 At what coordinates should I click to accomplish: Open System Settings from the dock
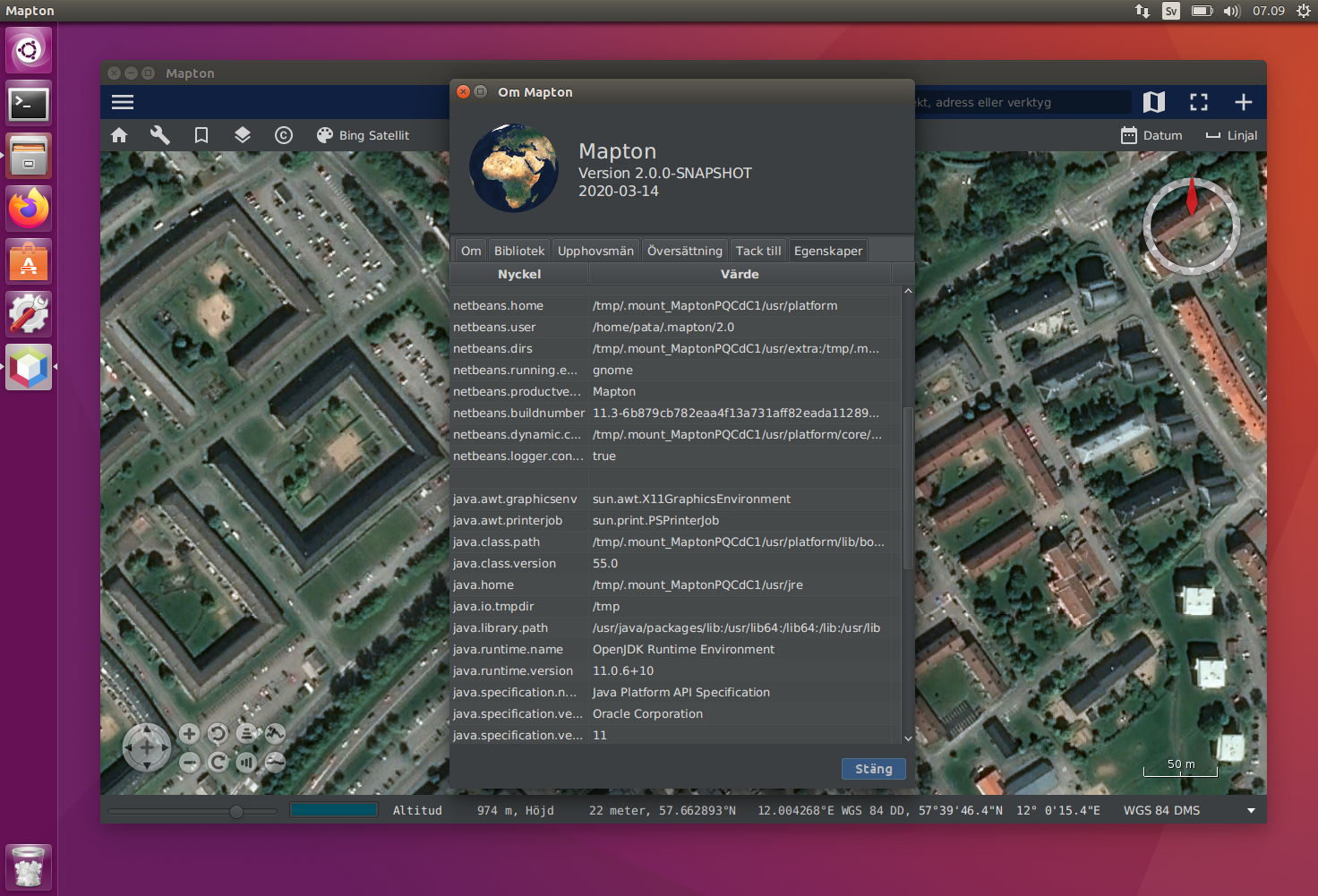click(29, 314)
